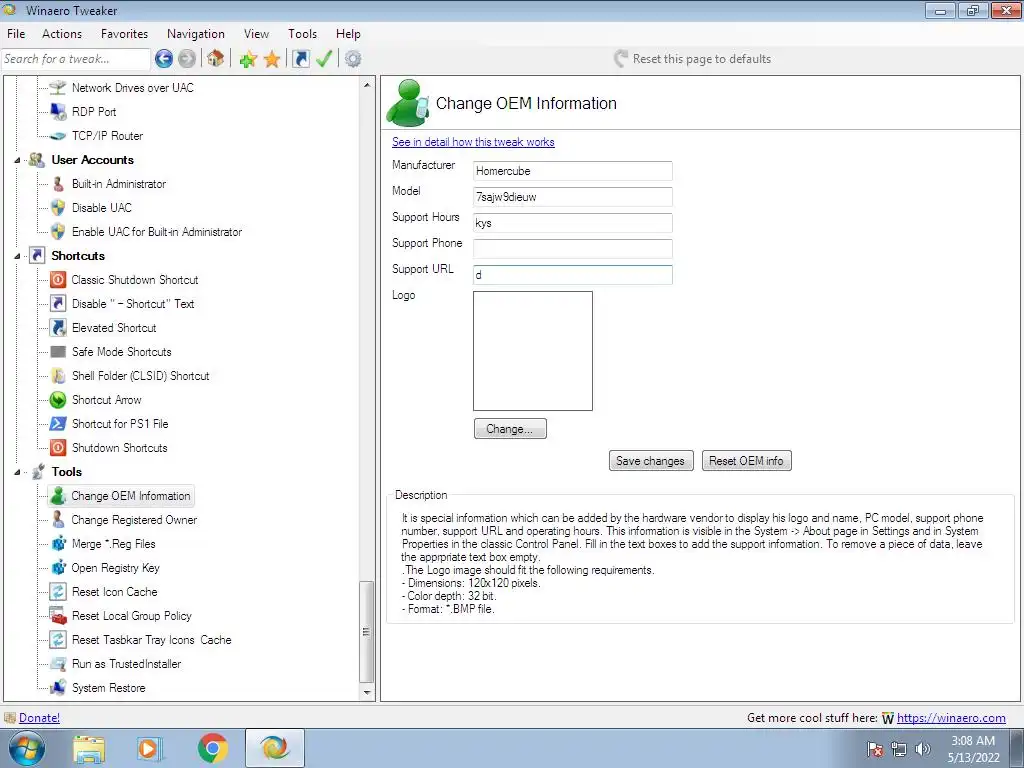
Task: Open settings gear toolbar icon
Action: (353, 59)
